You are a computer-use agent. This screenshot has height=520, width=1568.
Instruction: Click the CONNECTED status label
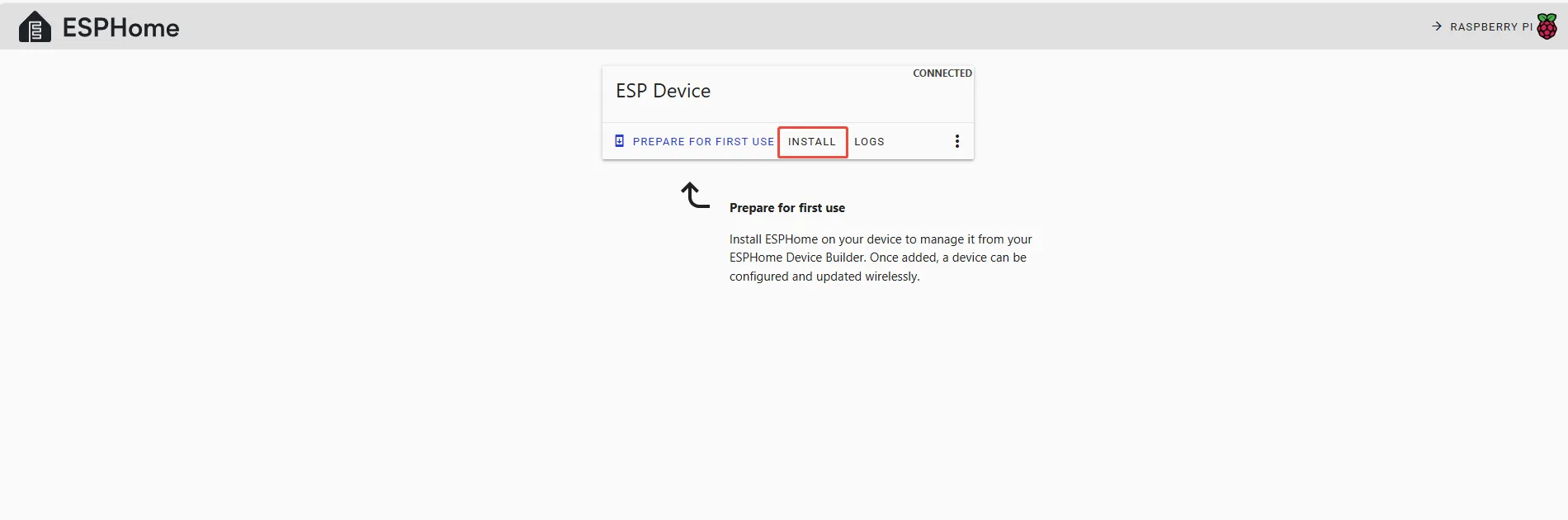pyautogui.click(x=942, y=73)
